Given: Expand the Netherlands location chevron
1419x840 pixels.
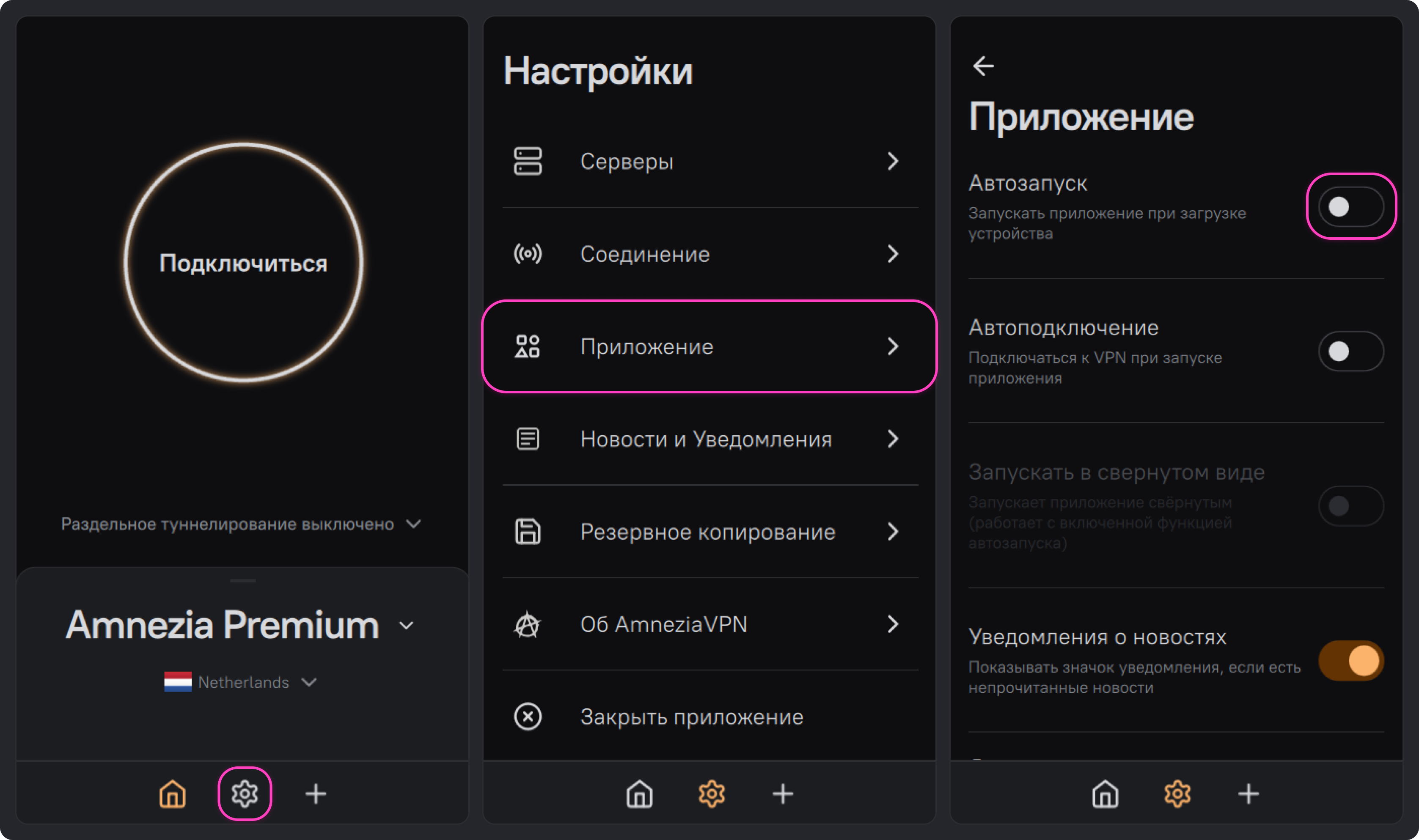Looking at the screenshot, I should (x=309, y=682).
